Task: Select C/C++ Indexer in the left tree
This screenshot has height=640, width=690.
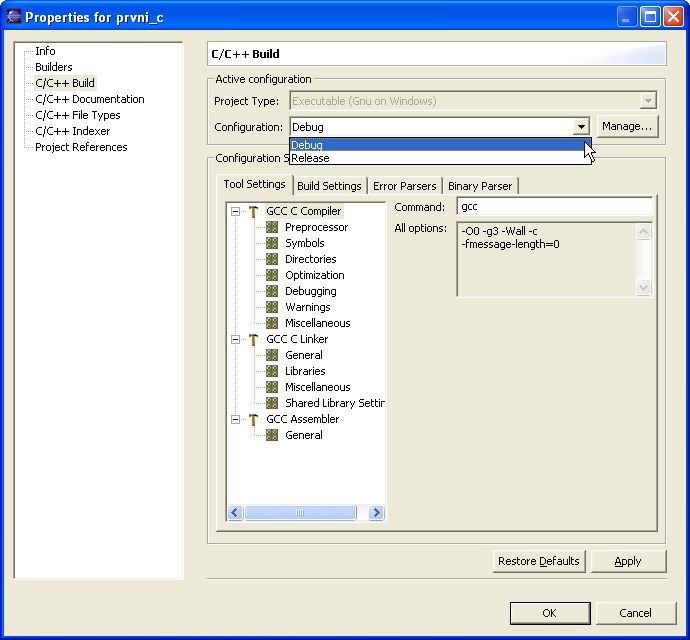Action: tap(72, 131)
